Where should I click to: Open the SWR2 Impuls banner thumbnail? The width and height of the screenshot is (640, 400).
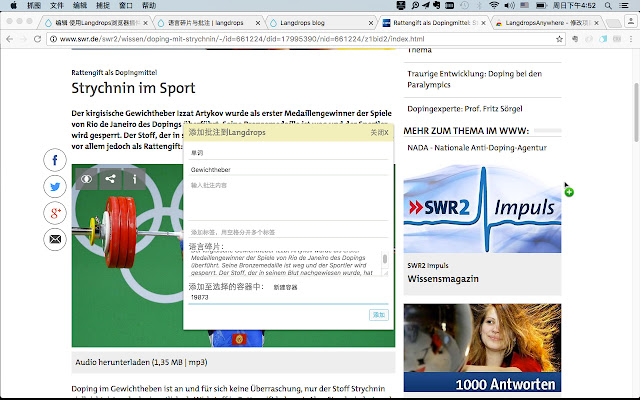tap(482, 209)
